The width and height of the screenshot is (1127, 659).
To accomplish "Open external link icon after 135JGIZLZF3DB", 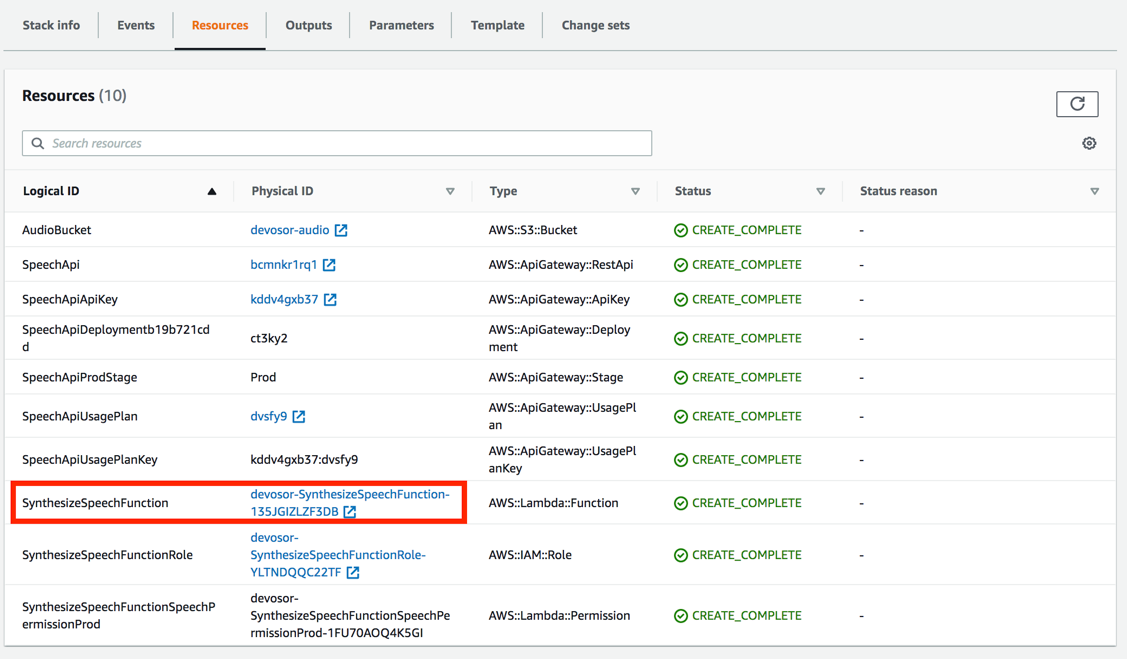I will [x=350, y=512].
